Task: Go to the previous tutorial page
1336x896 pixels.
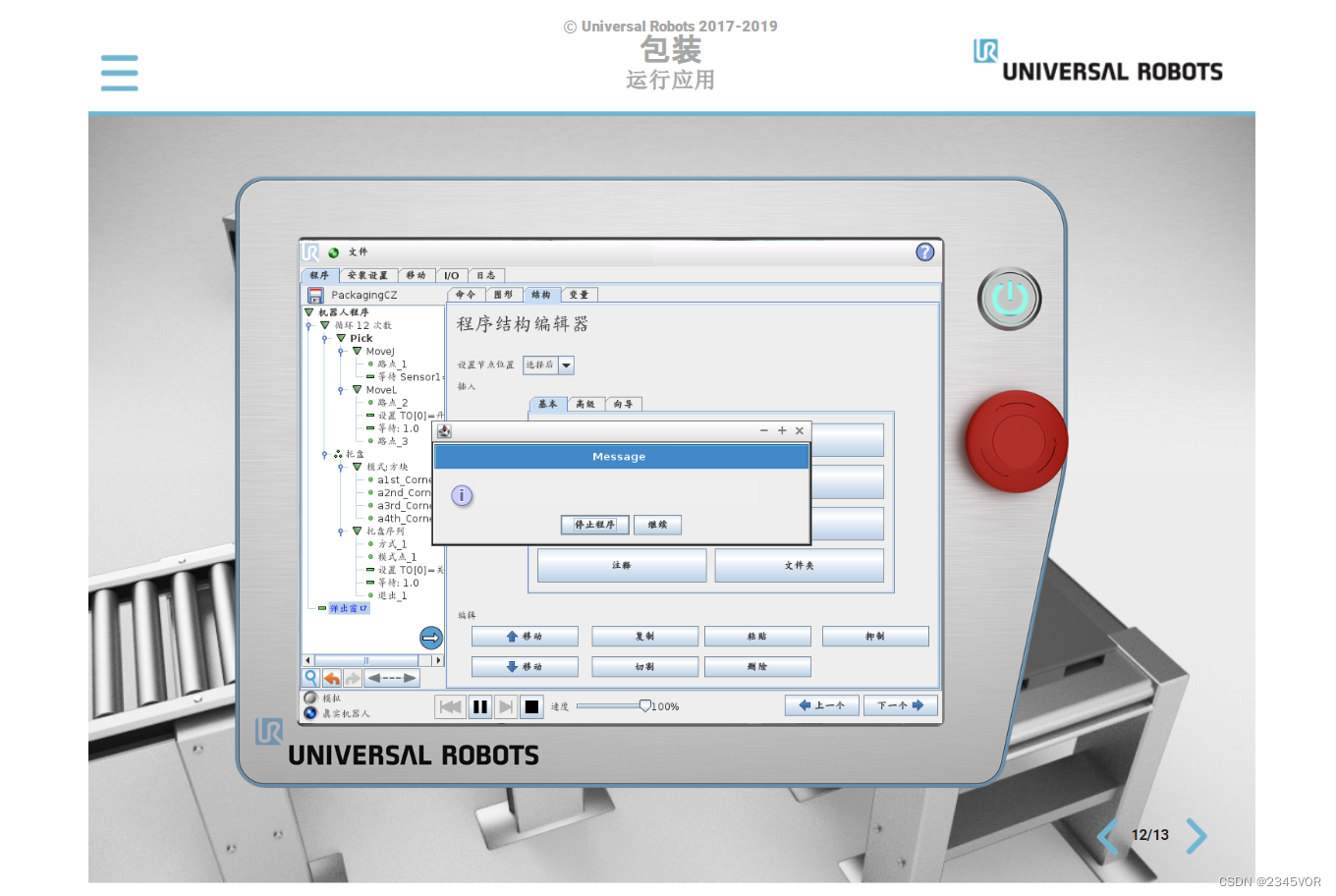Action: 1108,836
